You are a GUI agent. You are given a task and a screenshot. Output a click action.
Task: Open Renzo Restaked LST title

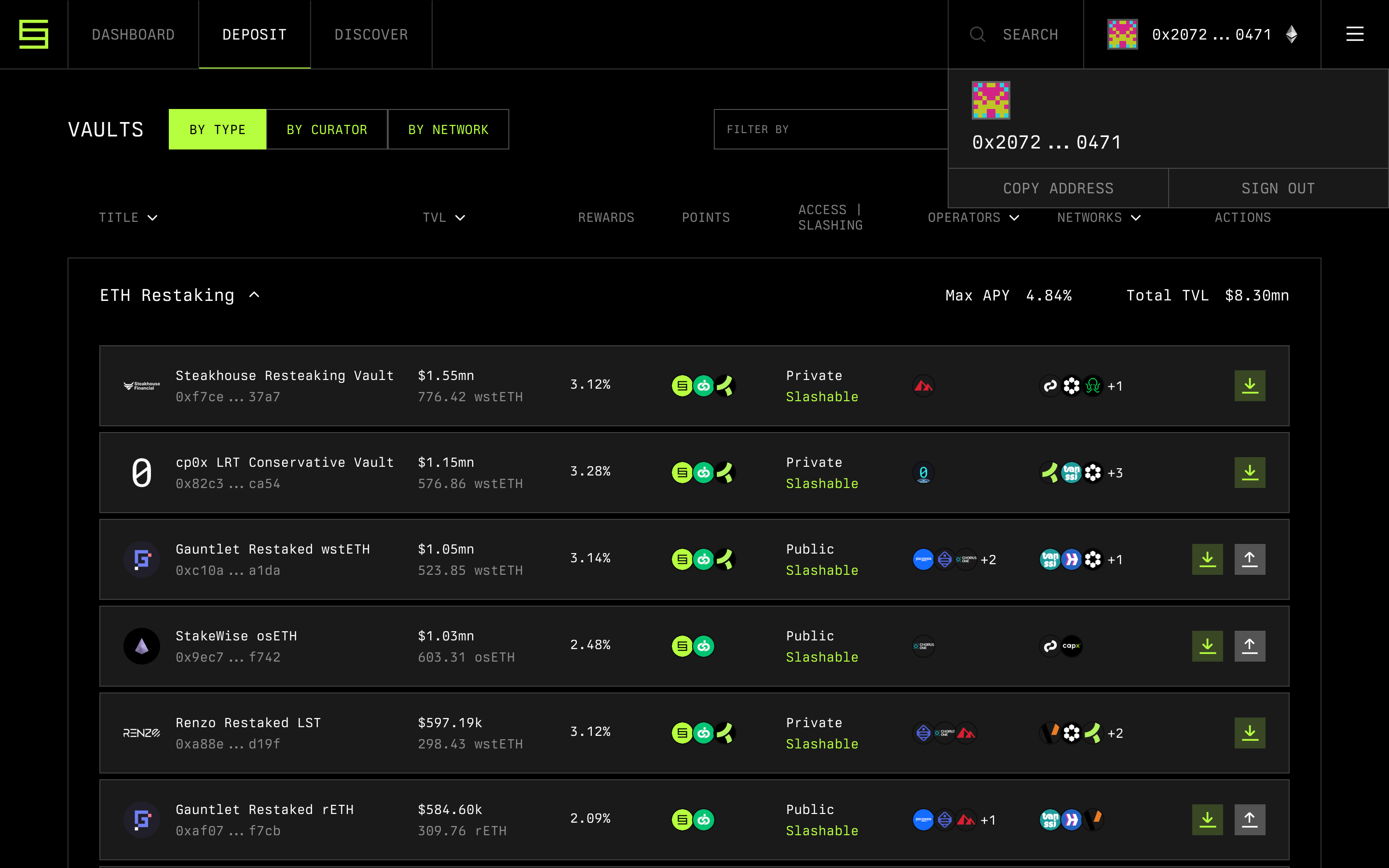(248, 723)
